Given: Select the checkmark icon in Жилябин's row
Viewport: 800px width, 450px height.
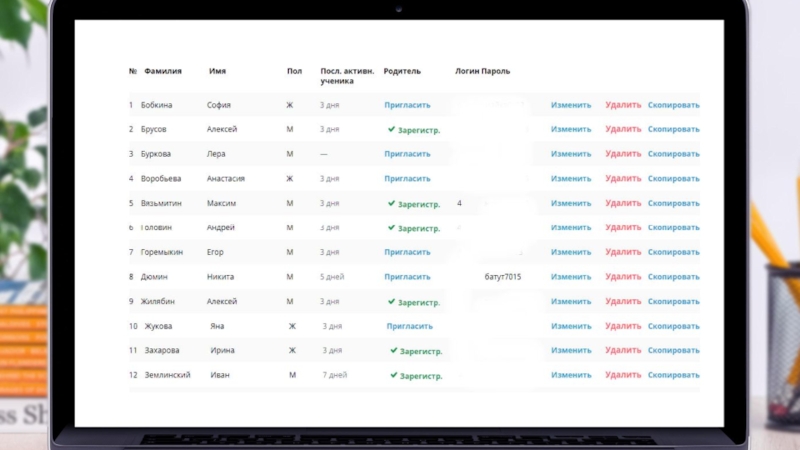Looking at the screenshot, I should pos(392,302).
